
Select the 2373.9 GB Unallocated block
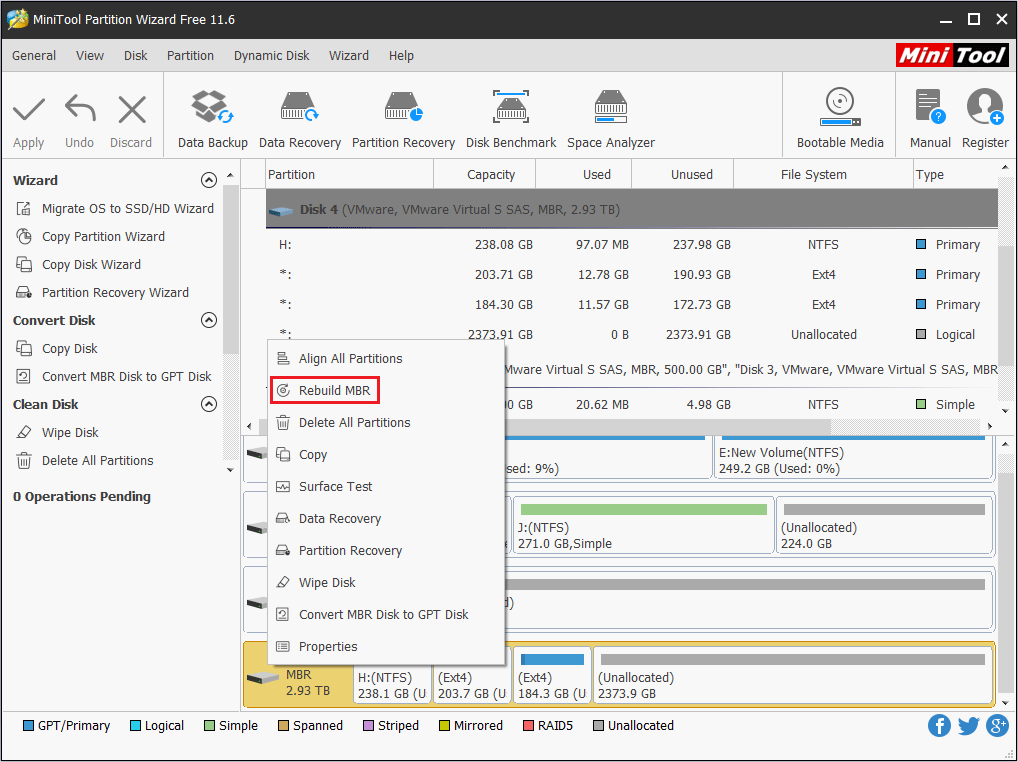click(x=793, y=675)
